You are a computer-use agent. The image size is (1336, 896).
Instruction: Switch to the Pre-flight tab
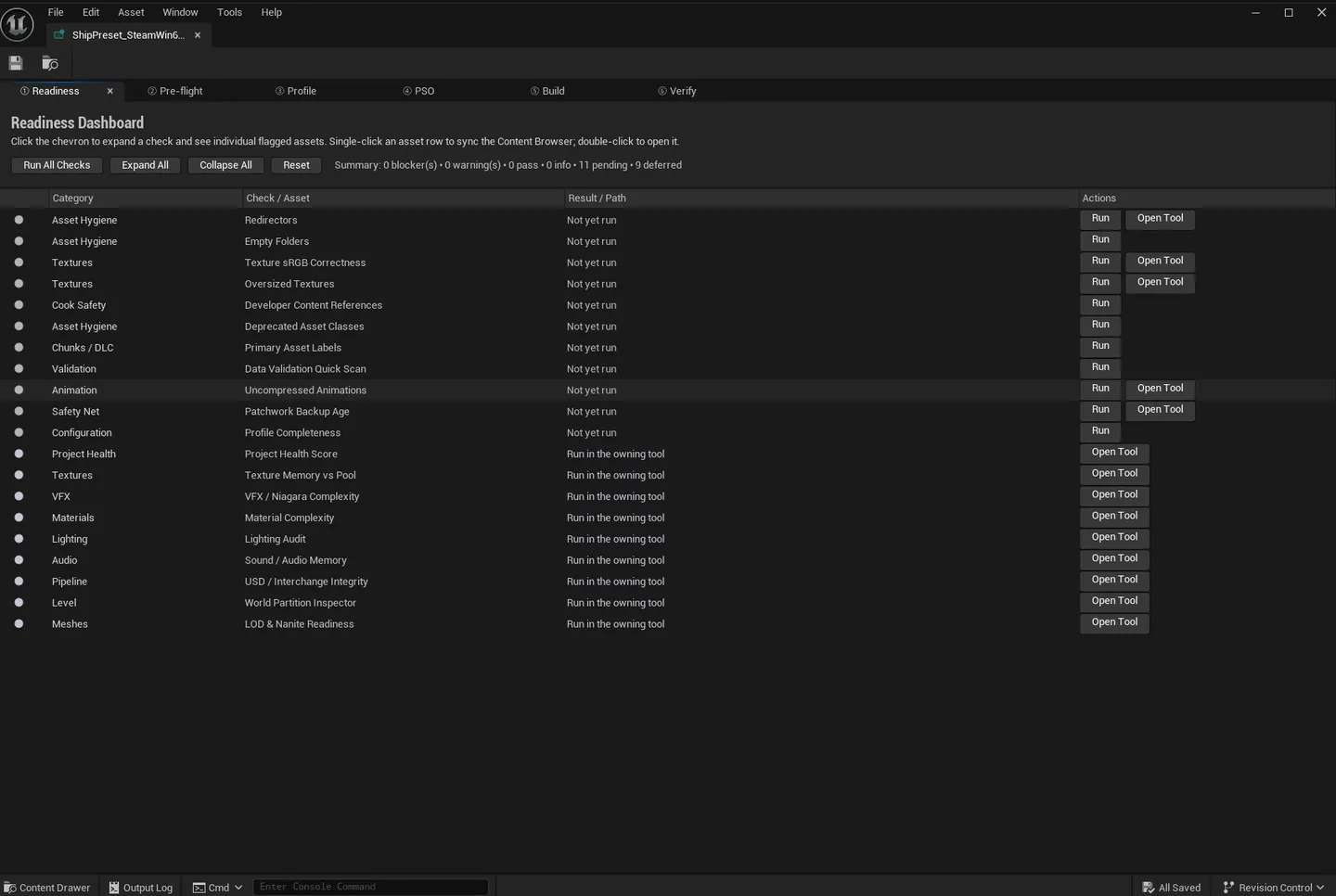point(175,91)
